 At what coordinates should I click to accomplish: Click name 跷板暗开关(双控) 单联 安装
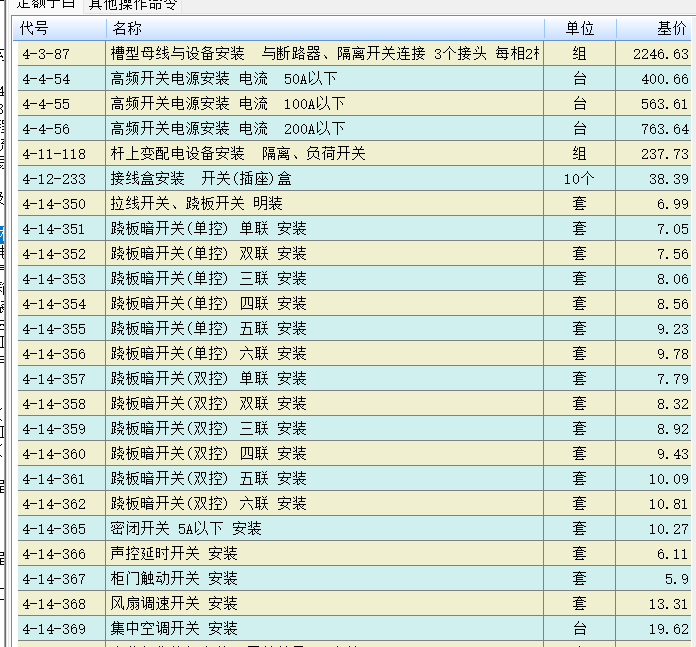click(209, 379)
